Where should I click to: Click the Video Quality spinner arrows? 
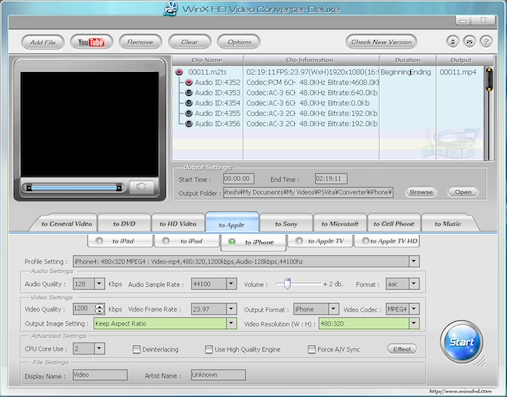[x=99, y=309]
